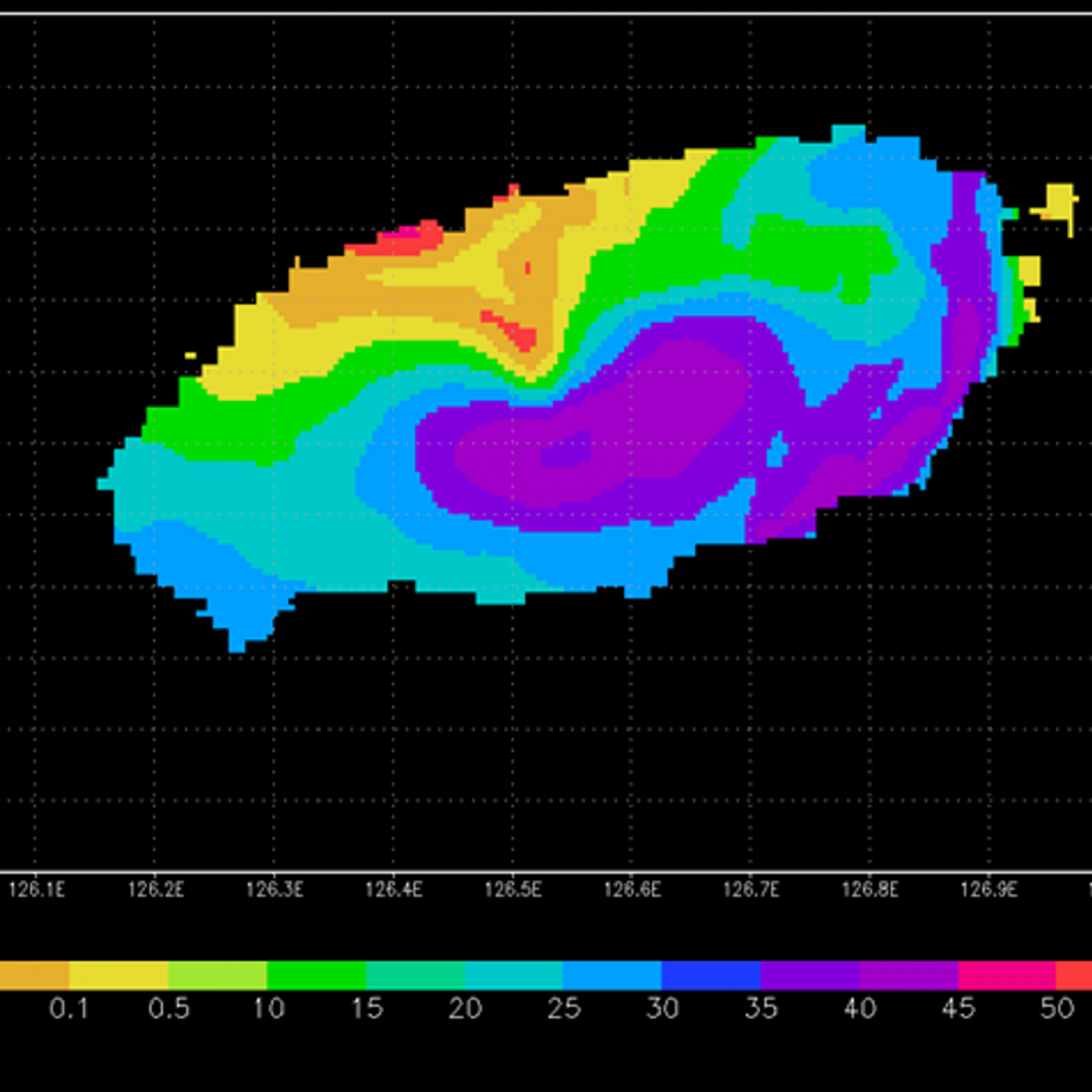The image size is (1092, 1092).
Task: Click the 40 colorbar value label
Action: 860,1008
